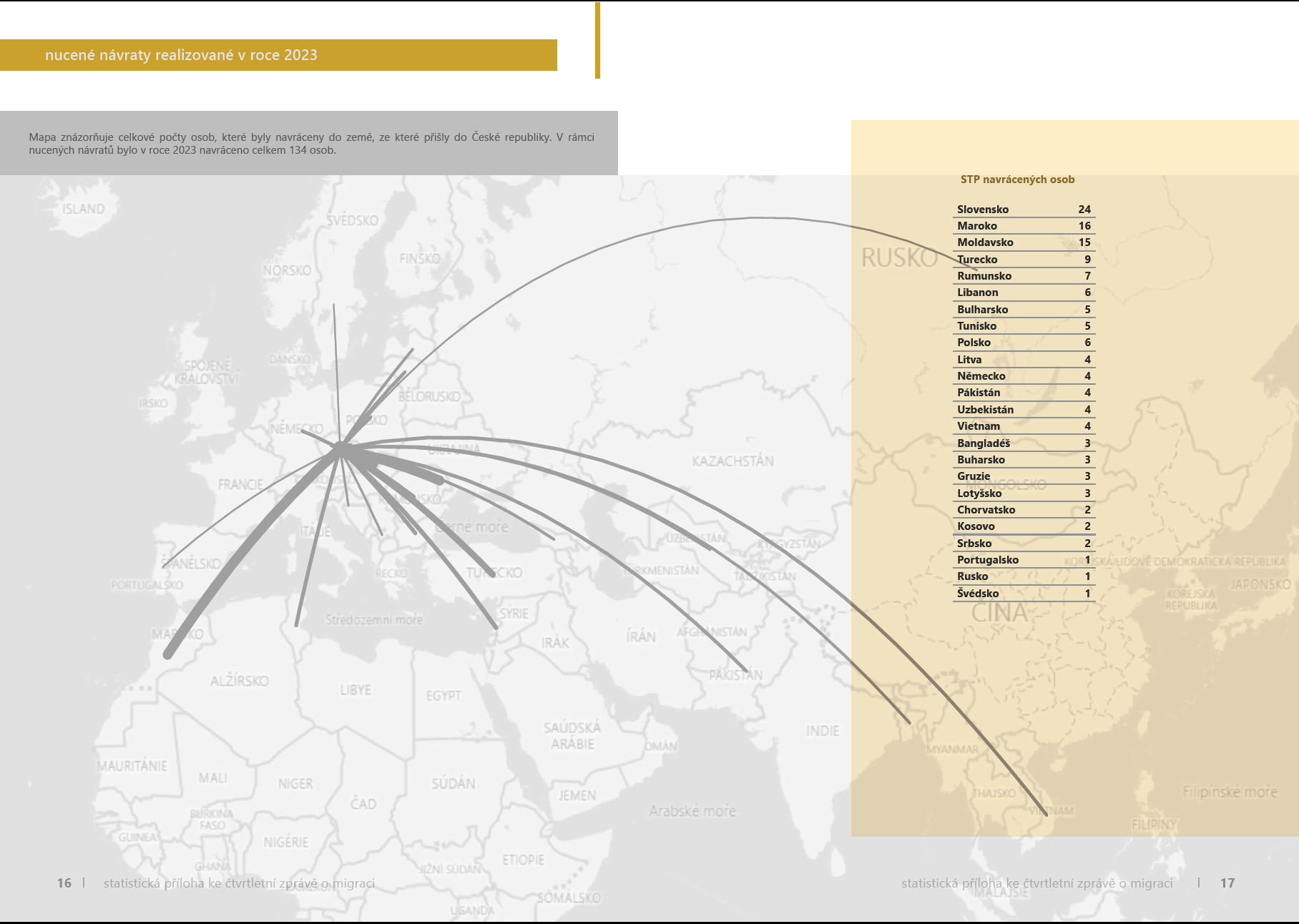Image resolution: width=1299 pixels, height=924 pixels.
Task: Select the Slovensko row in the table
Action: tap(1023, 210)
